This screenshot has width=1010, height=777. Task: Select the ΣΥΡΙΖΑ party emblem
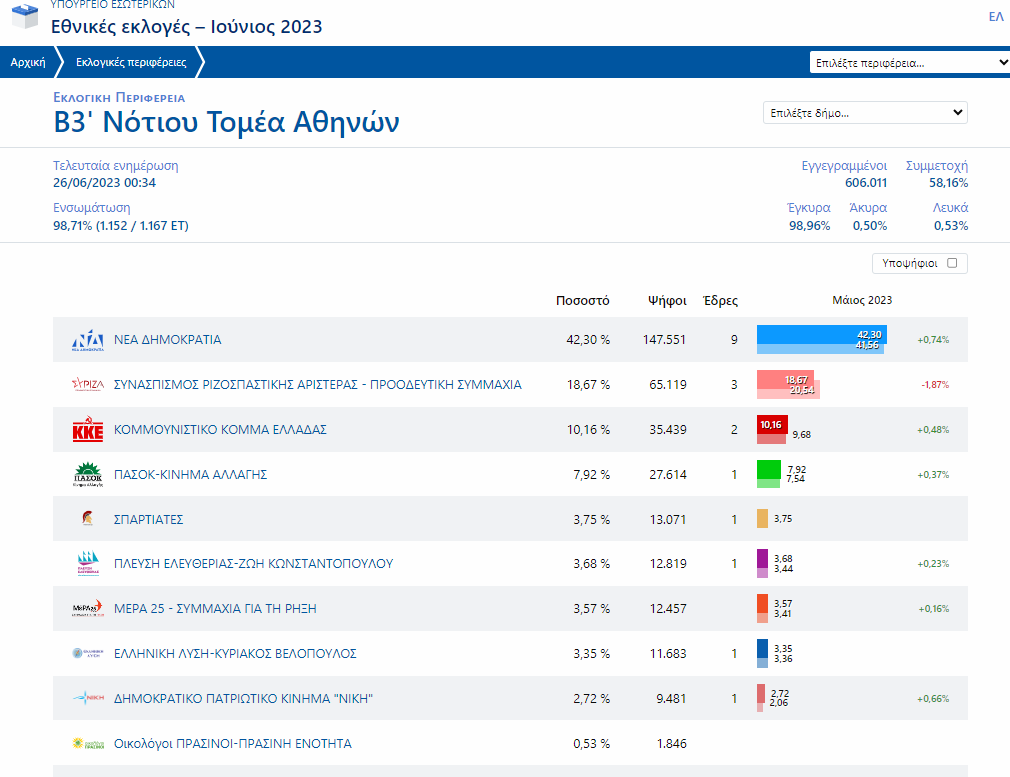pyautogui.click(x=89, y=384)
